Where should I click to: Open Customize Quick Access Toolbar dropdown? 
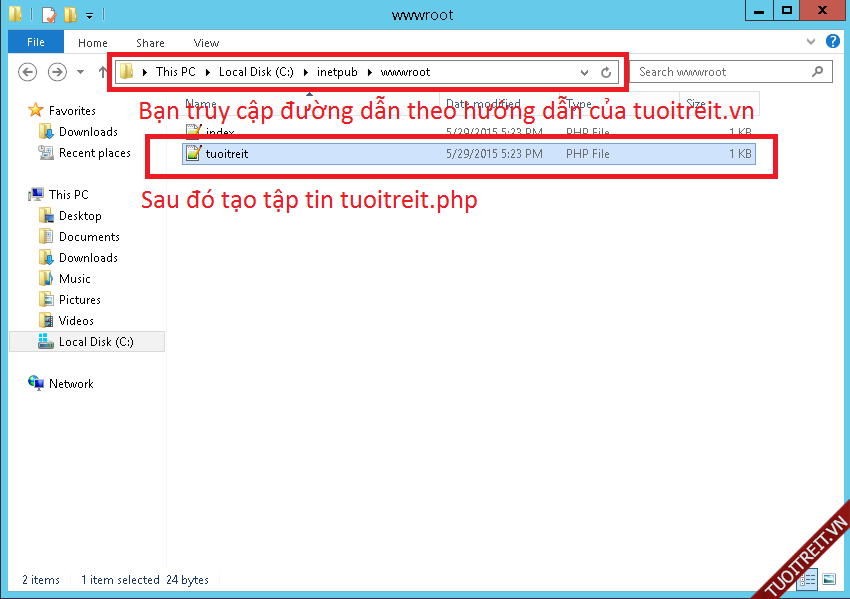89,15
